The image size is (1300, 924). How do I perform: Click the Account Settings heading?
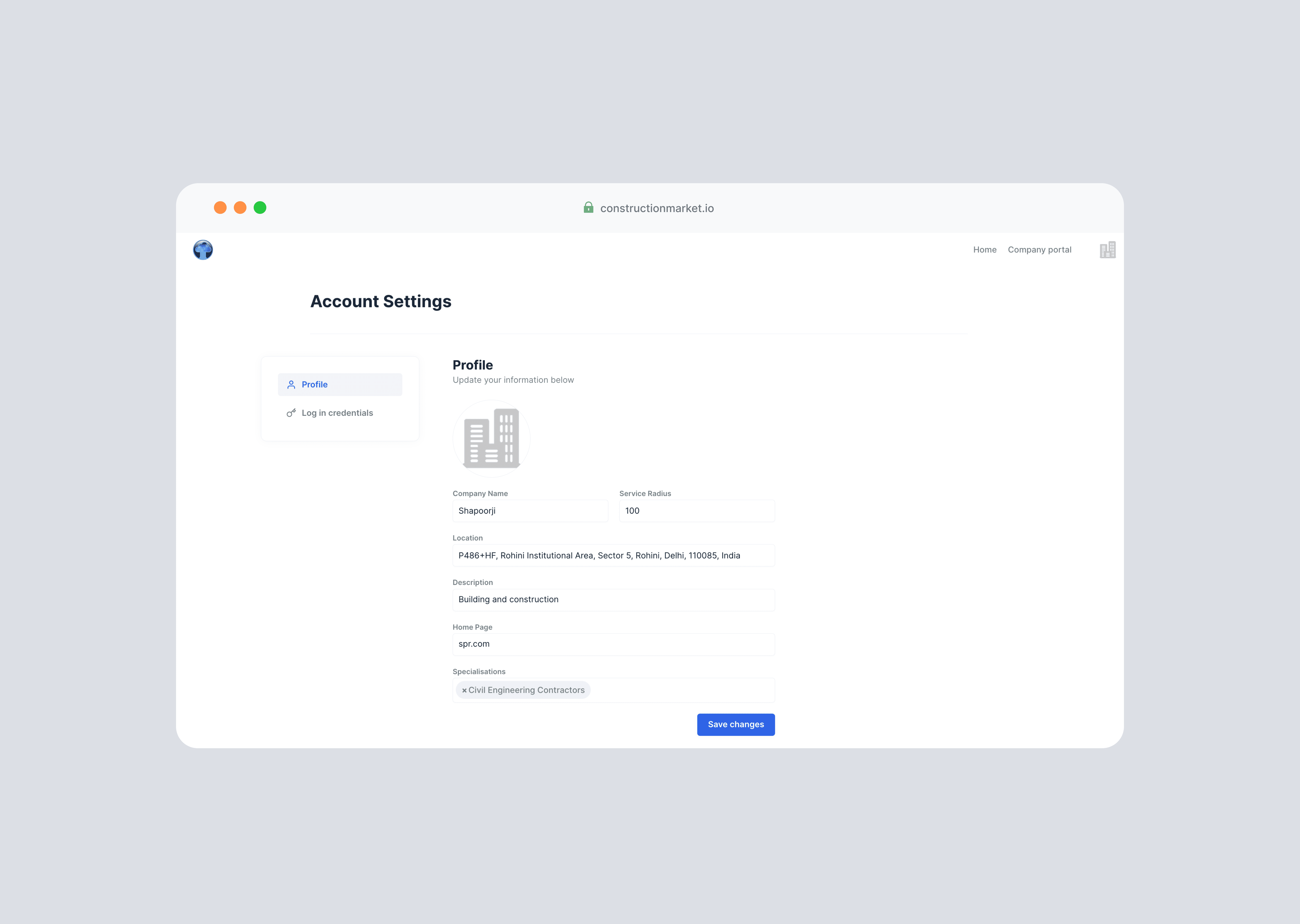(381, 302)
